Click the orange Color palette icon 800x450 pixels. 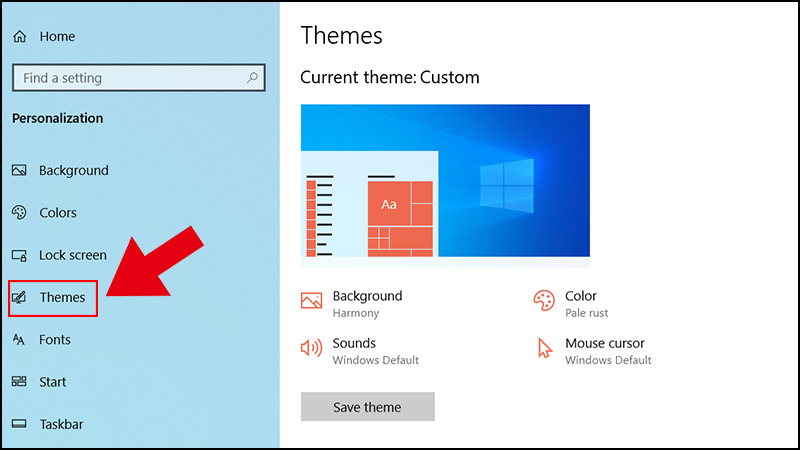pyautogui.click(x=544, y=301)
